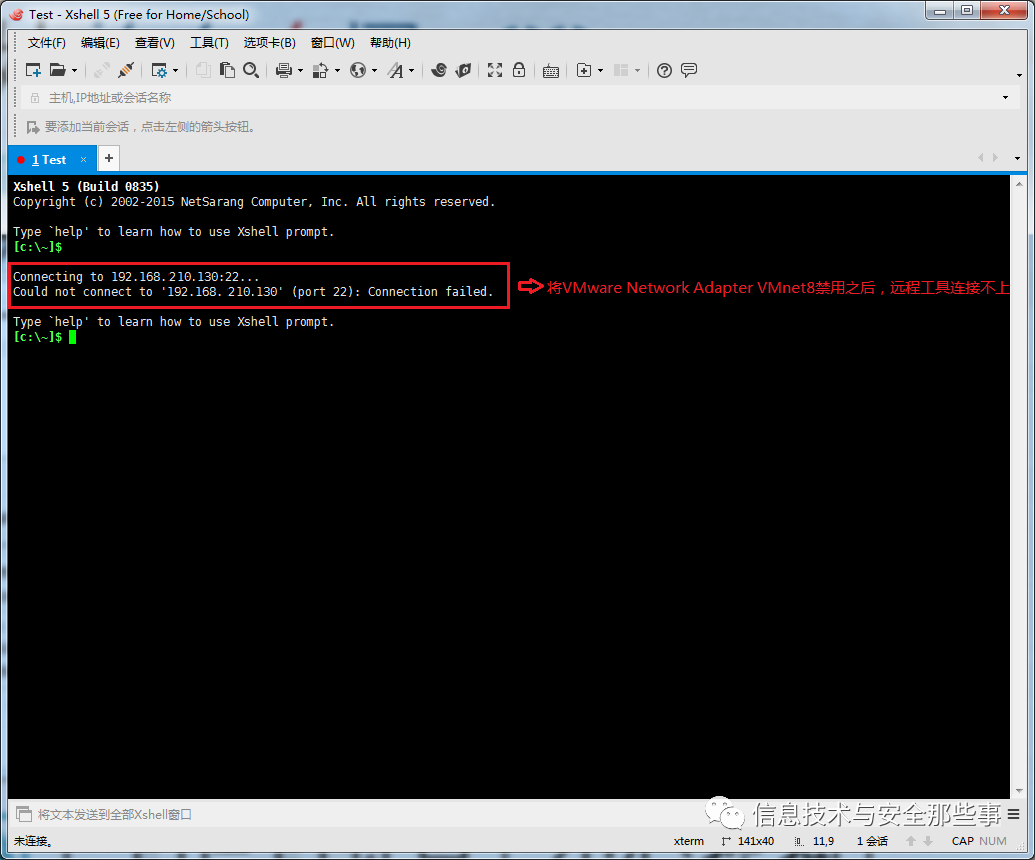
Task: Launch Xagent icon in toolbar
Action: [463, 70]
